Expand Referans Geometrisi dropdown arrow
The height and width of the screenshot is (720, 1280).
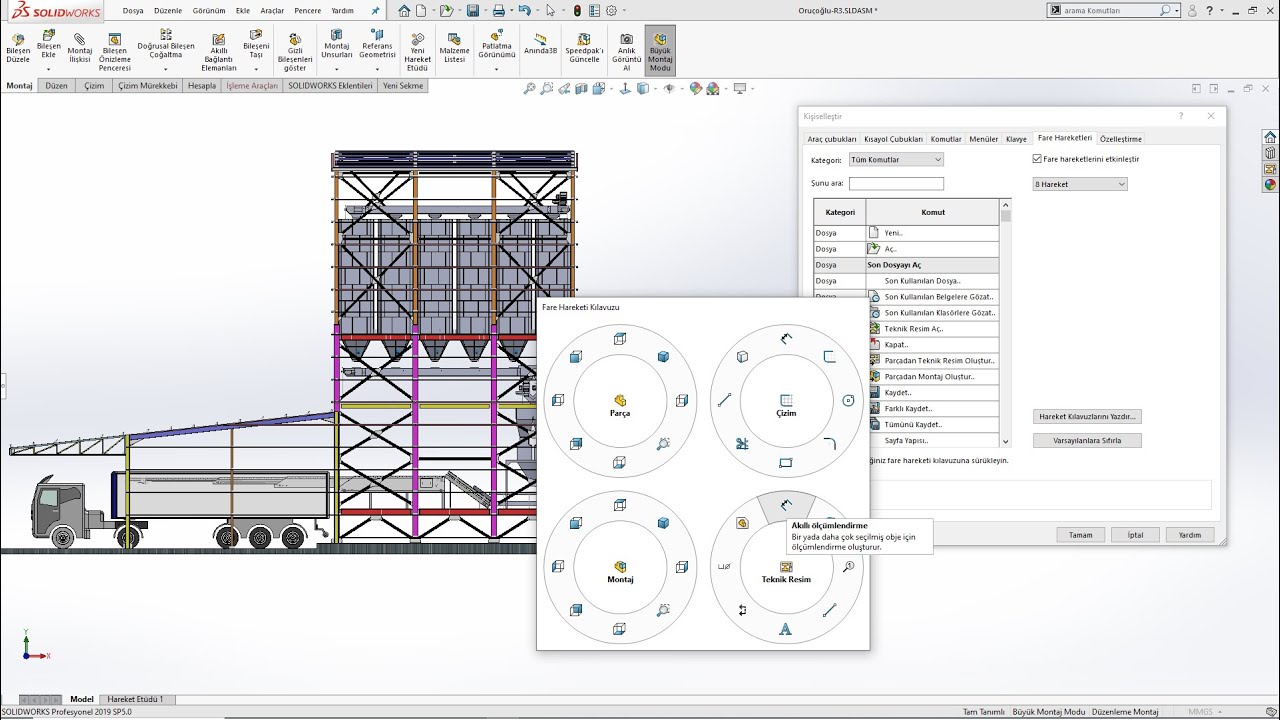click(377, 69)
